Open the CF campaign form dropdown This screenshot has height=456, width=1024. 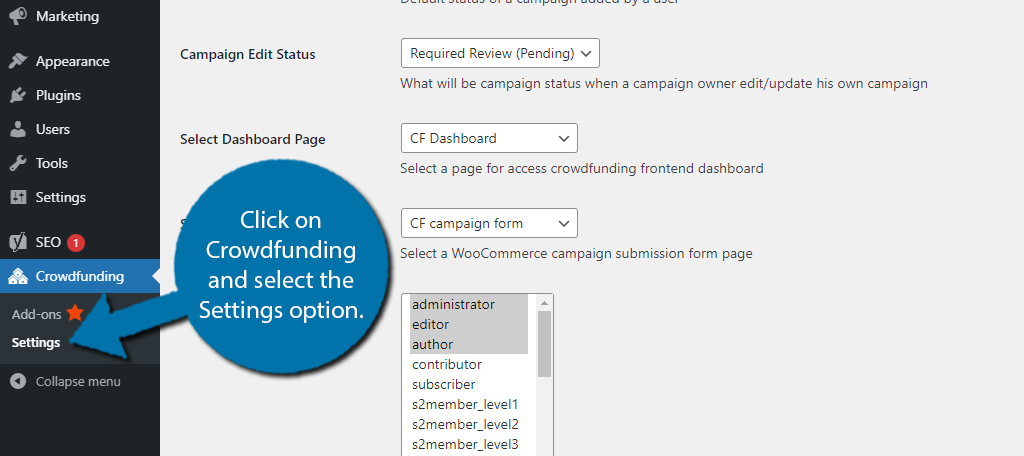click(x=489, y=223)
